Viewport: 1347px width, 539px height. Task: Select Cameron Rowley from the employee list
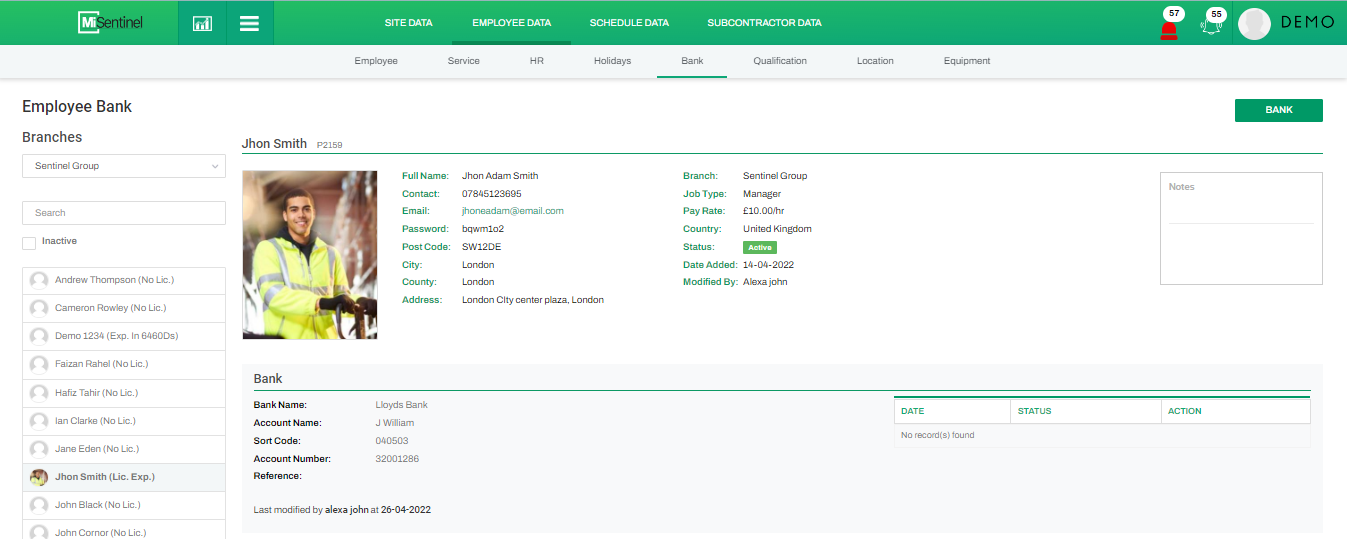coord(110,308)
